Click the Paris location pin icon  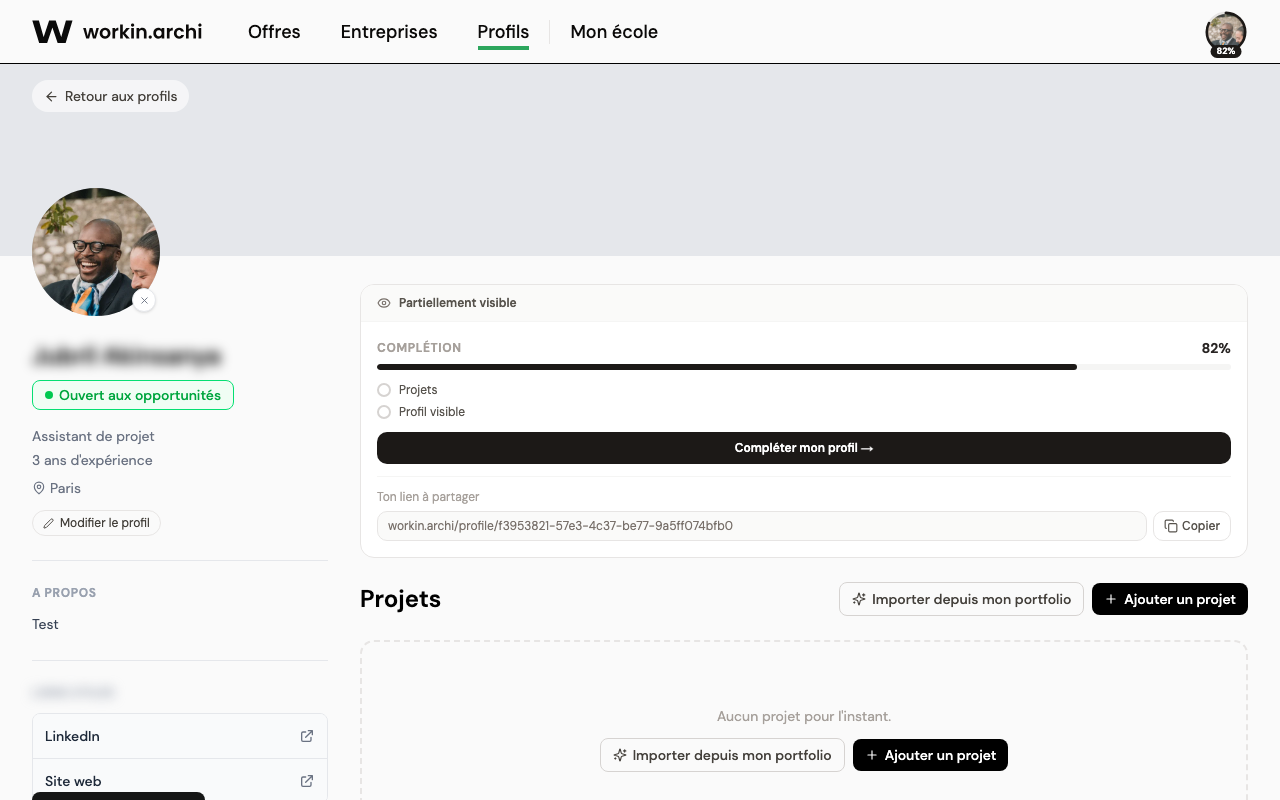click(x=39, y=488)
